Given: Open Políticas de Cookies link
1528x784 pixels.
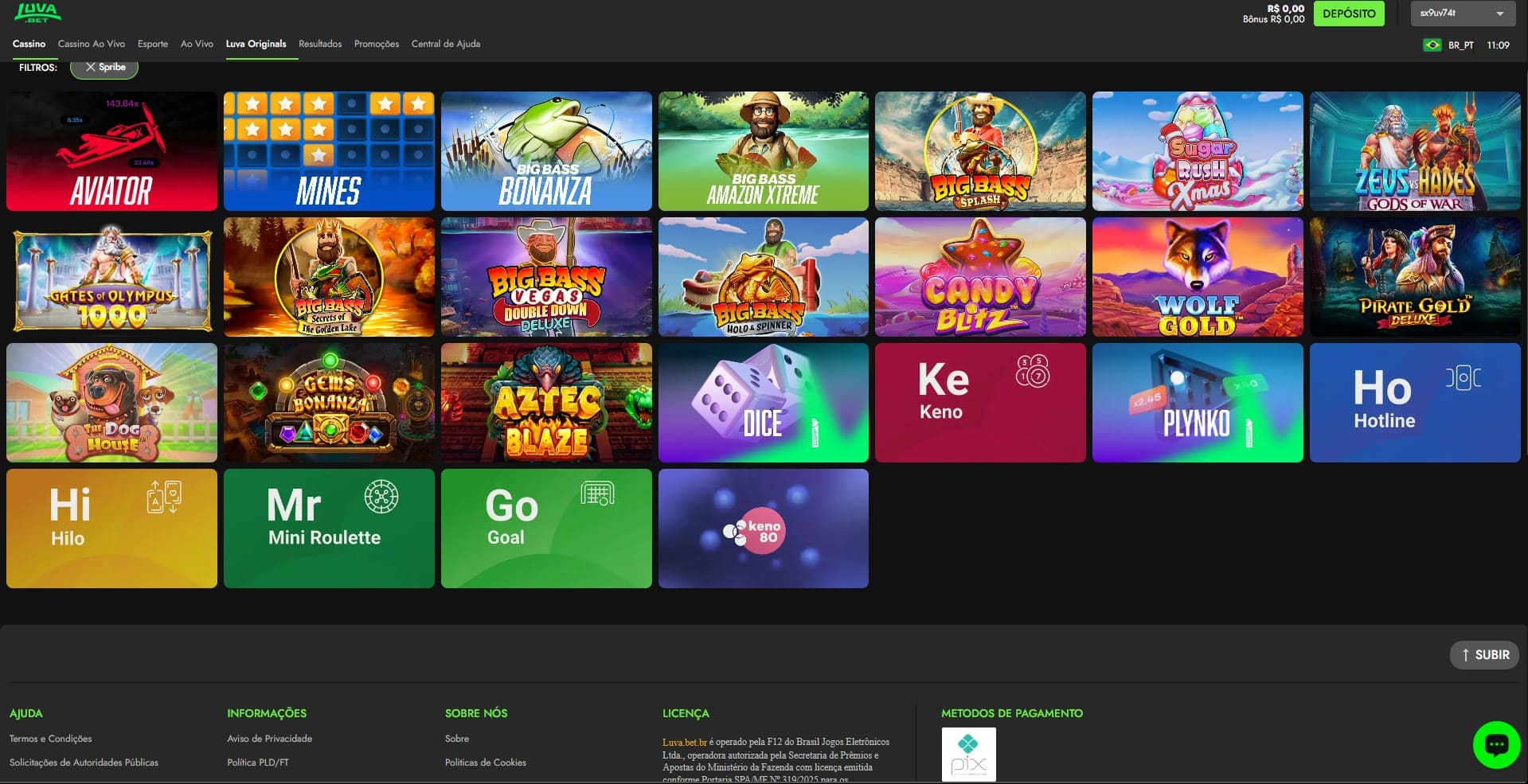Looking at the screenshot, I should [486, 763].
